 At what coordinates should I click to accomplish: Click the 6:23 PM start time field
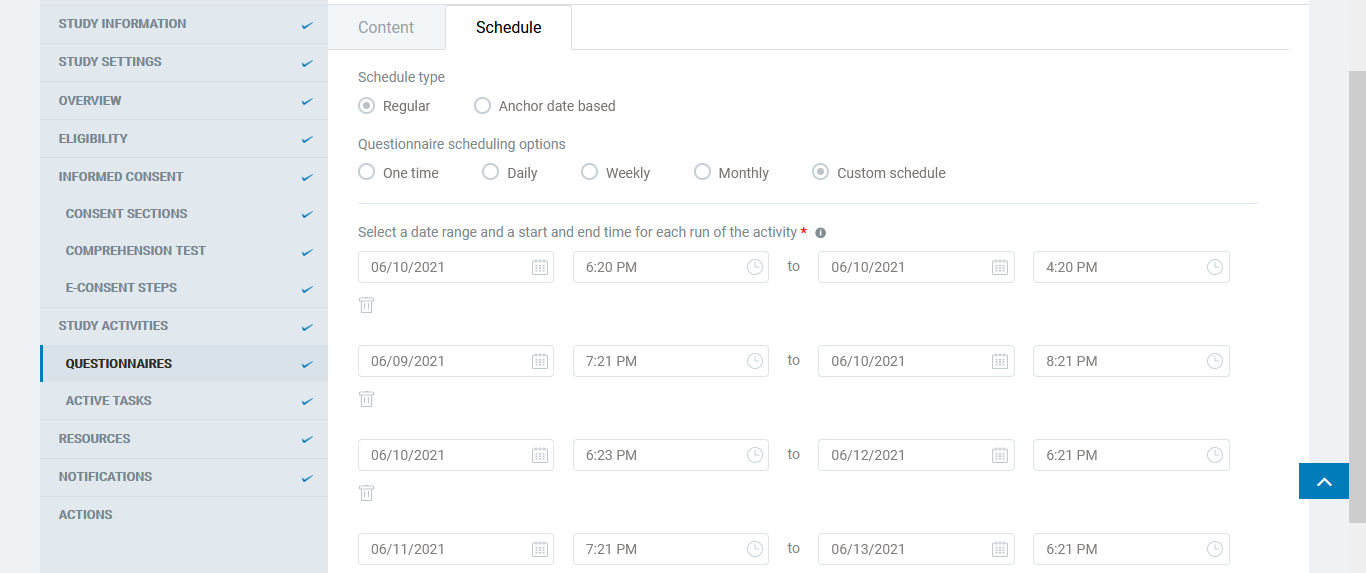(x=671, y=455)
